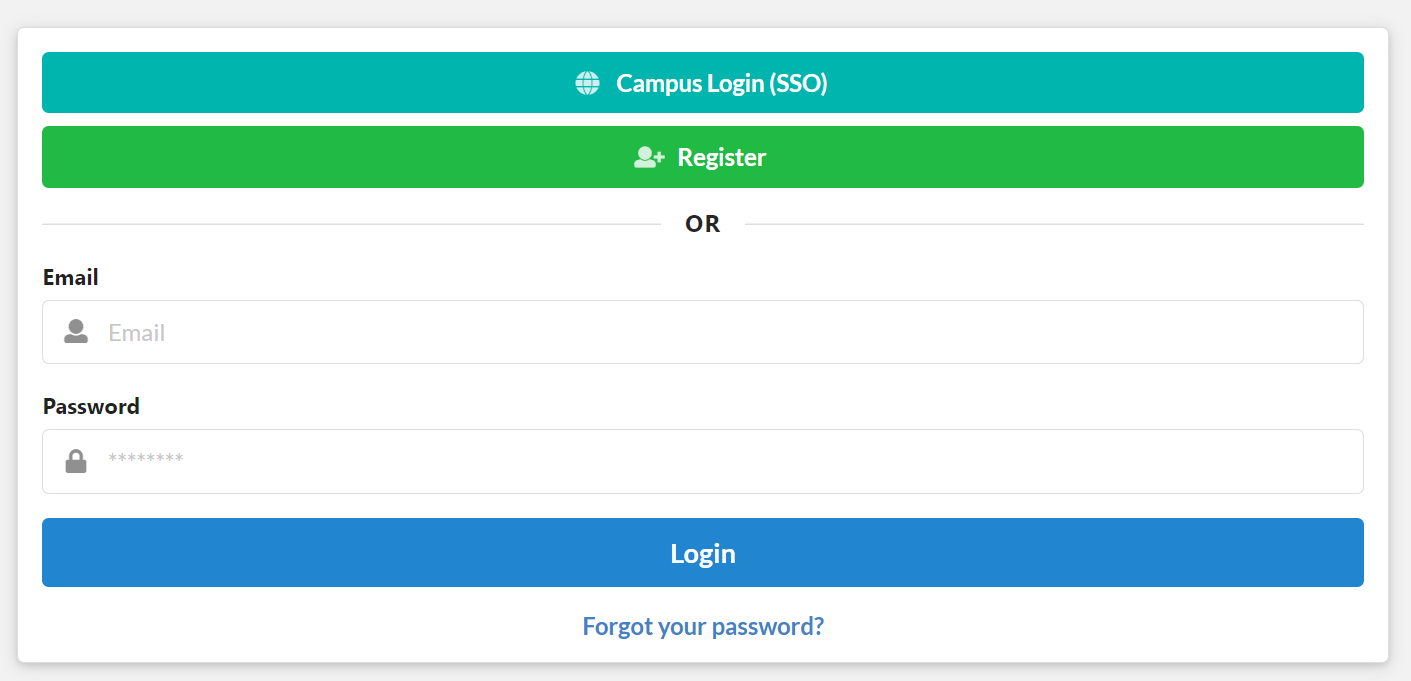
Task: Click the word 'Login' on blue button
Action: tap(703, 553)
